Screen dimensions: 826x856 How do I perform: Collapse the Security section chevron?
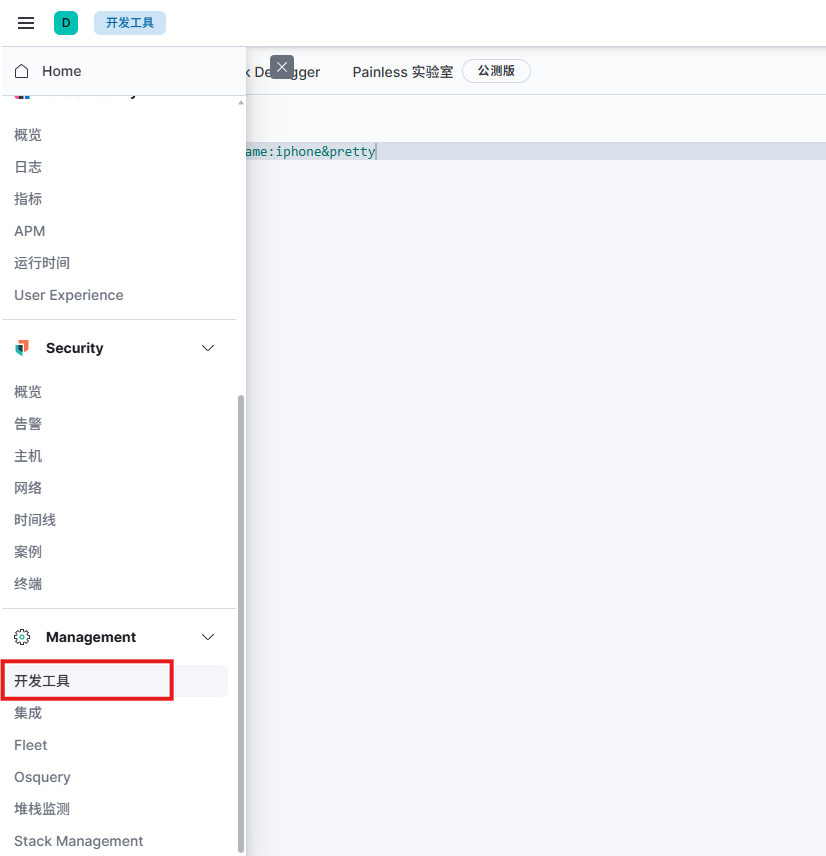point(208,348)
